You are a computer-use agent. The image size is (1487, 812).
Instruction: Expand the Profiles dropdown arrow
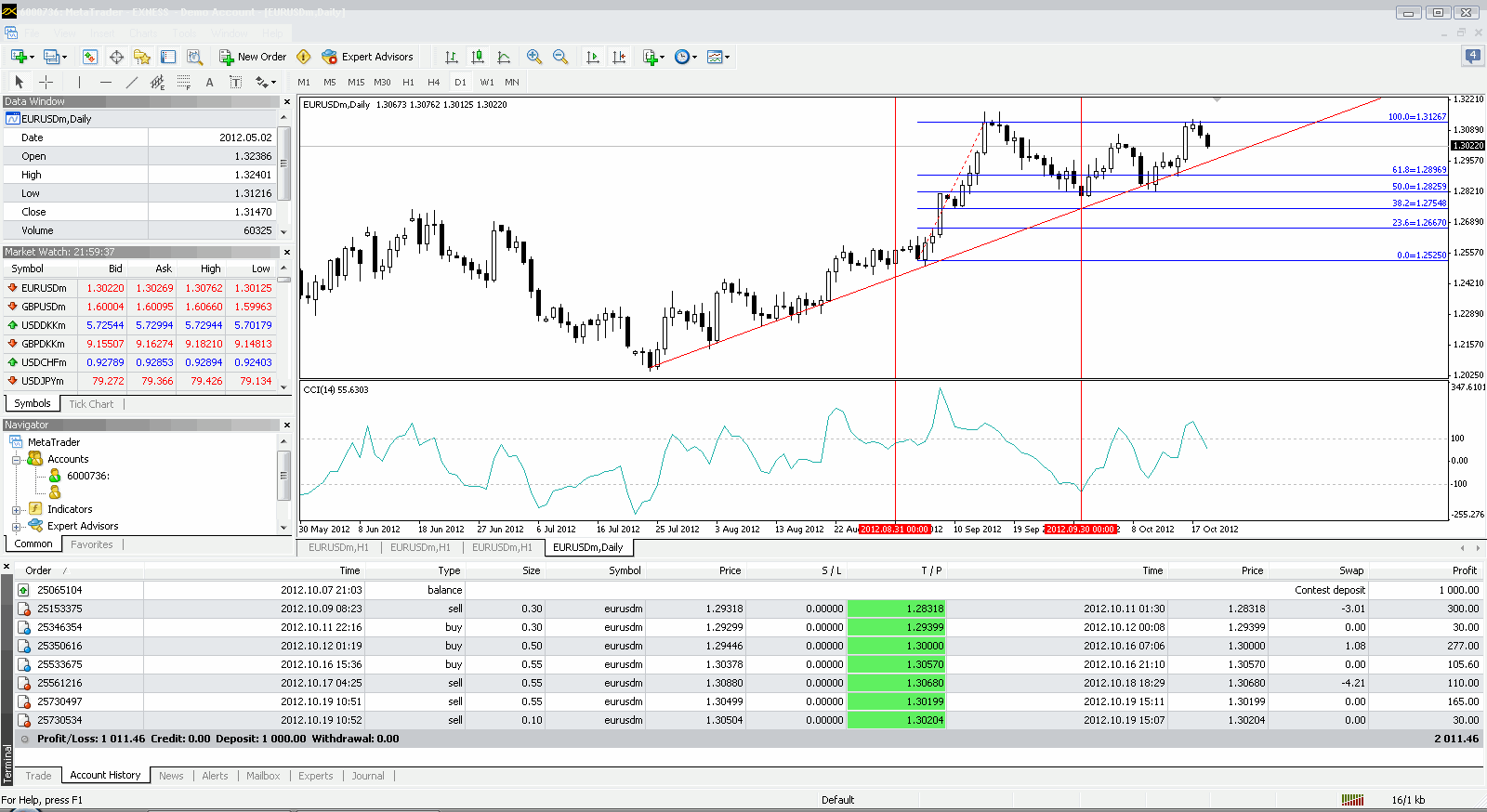65,57
